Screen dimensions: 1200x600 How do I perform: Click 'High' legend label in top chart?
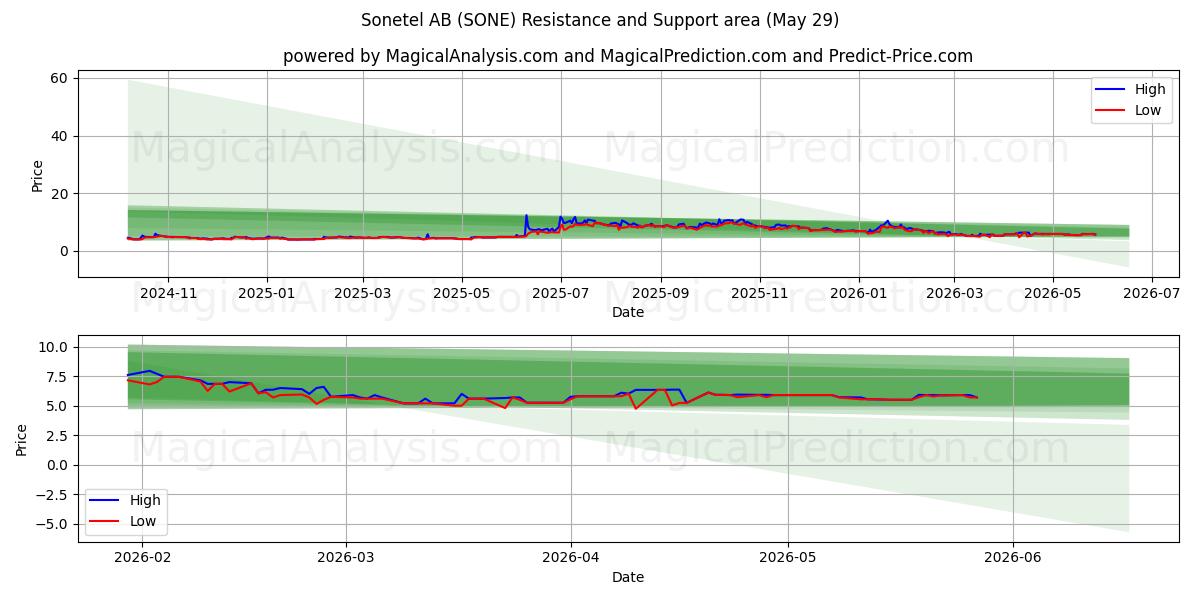(x=1151, y=89)
